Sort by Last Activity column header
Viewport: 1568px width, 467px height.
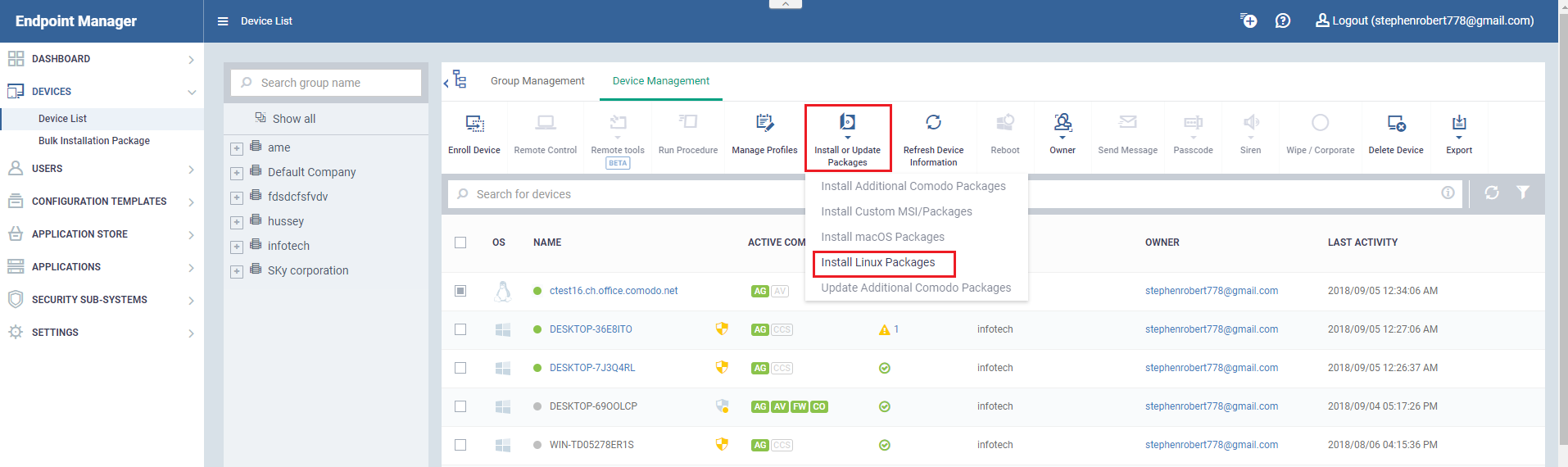coord(1362,243)
